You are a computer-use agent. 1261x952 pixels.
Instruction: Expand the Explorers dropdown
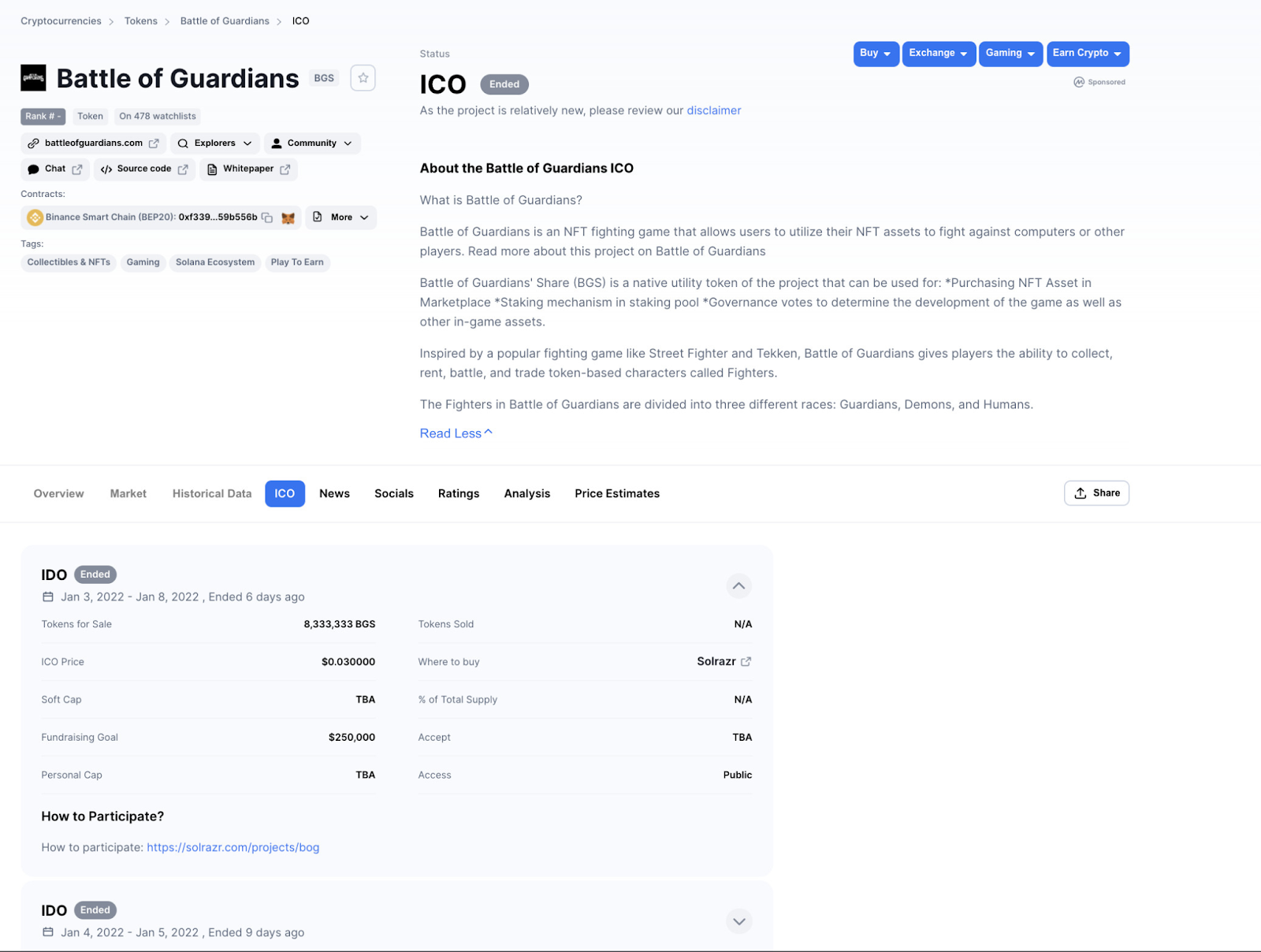click(215, 143)
